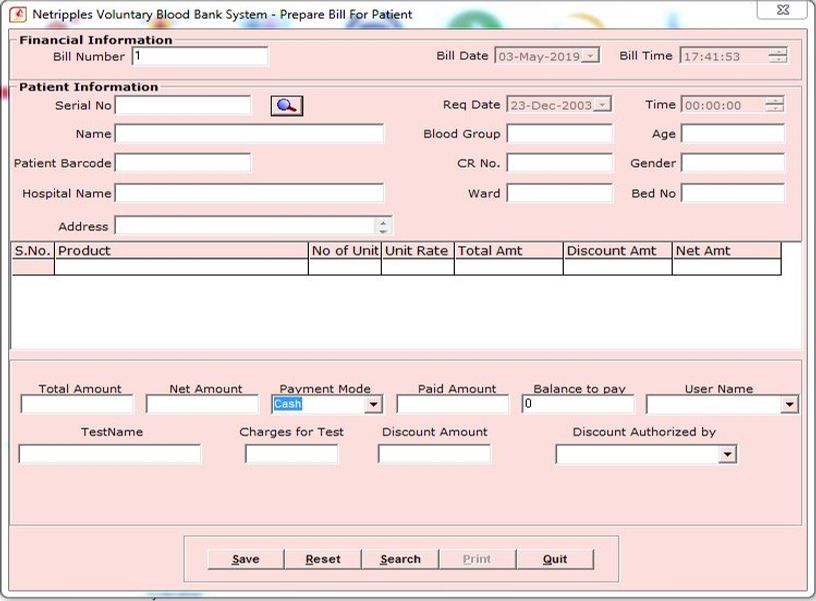Click the Patient Barcode input

pyautogui.click(x=183, y=163)
